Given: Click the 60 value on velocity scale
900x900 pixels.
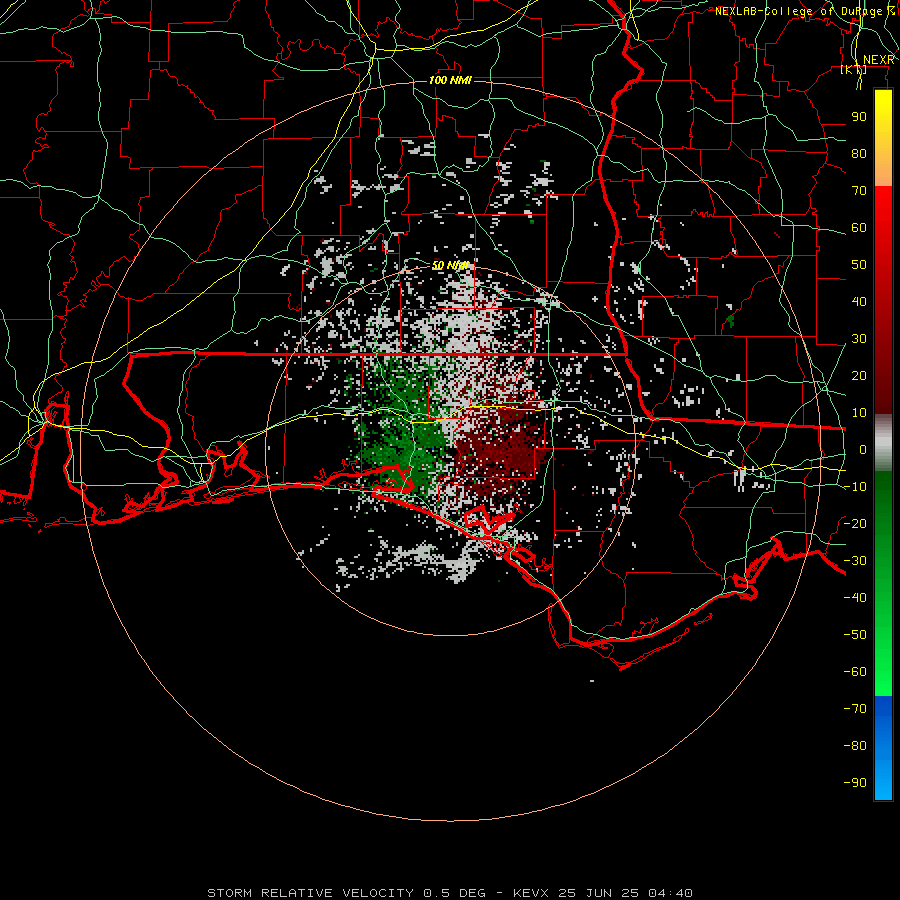Looking at the screenshot, I should pos(859,228).
